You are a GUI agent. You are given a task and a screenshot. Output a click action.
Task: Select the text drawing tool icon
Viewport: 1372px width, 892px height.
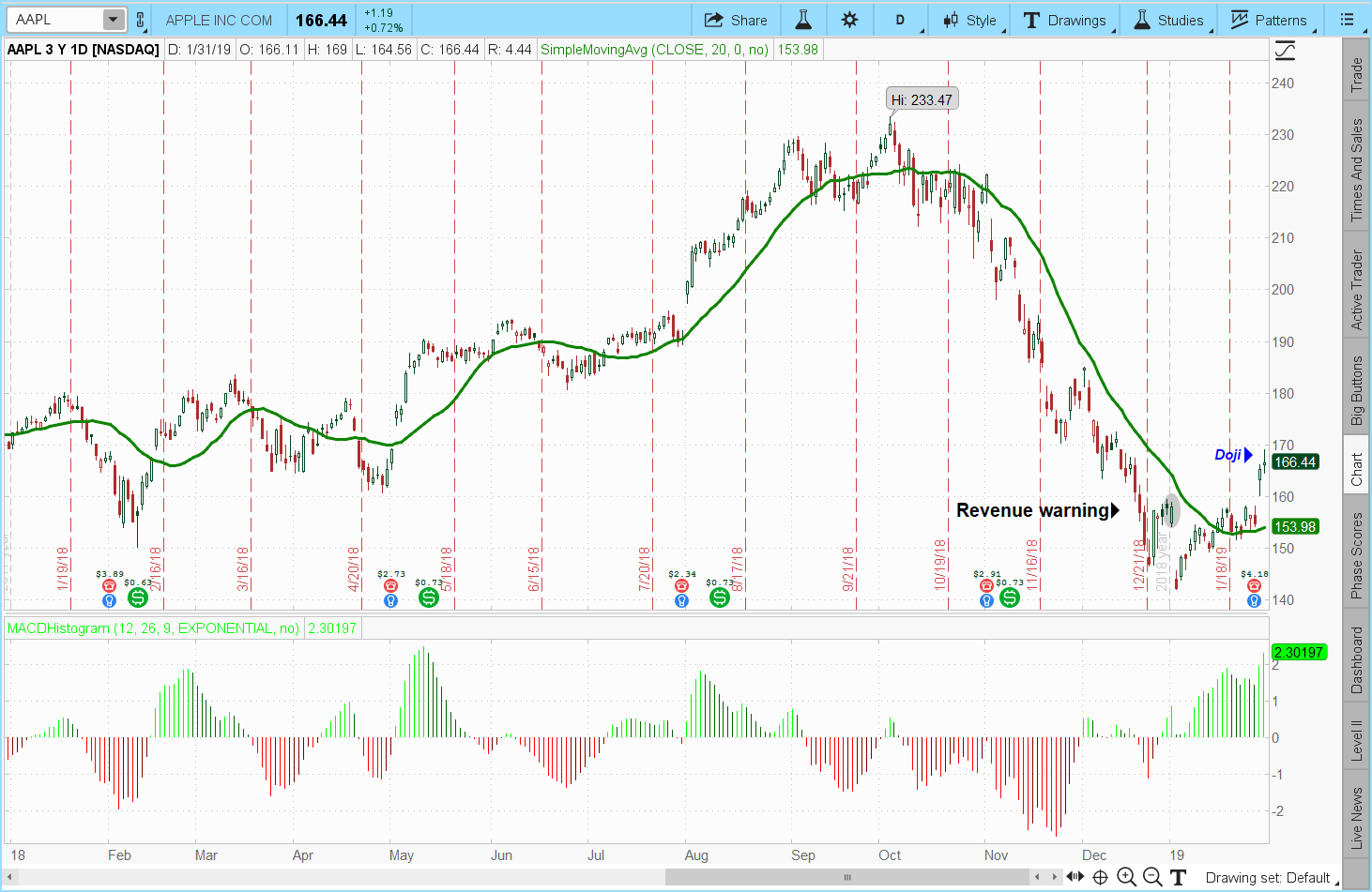tap(1179, 878)
